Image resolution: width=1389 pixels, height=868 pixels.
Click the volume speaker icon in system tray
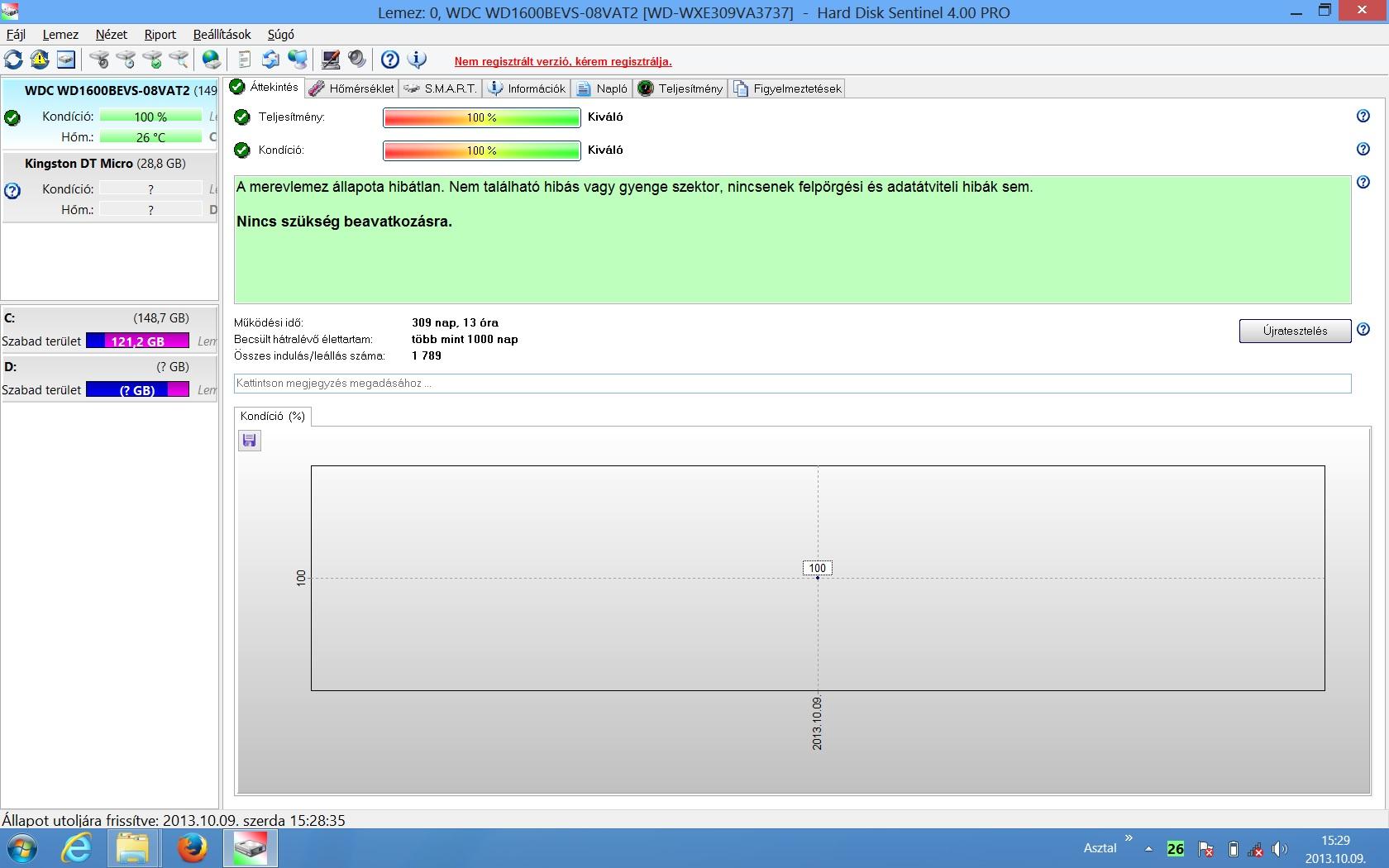tap(1280, 849)
